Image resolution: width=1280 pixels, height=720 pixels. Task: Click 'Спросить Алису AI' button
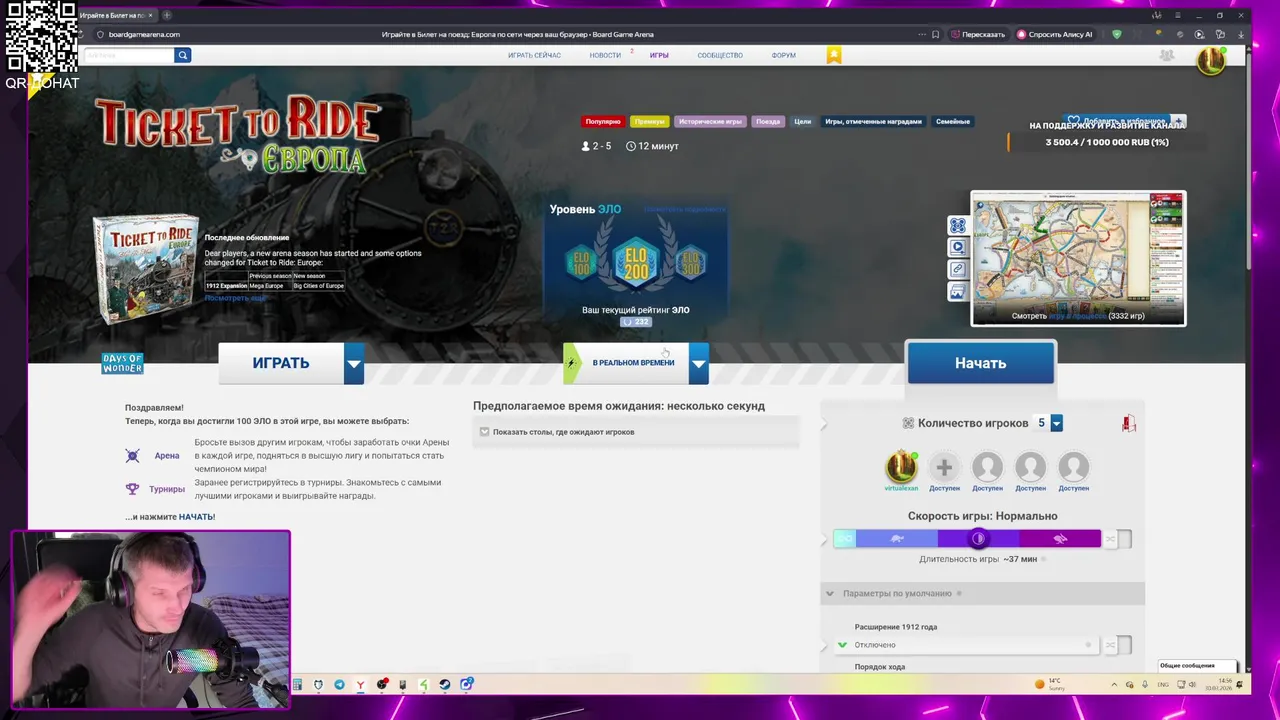click(1055, 34)
